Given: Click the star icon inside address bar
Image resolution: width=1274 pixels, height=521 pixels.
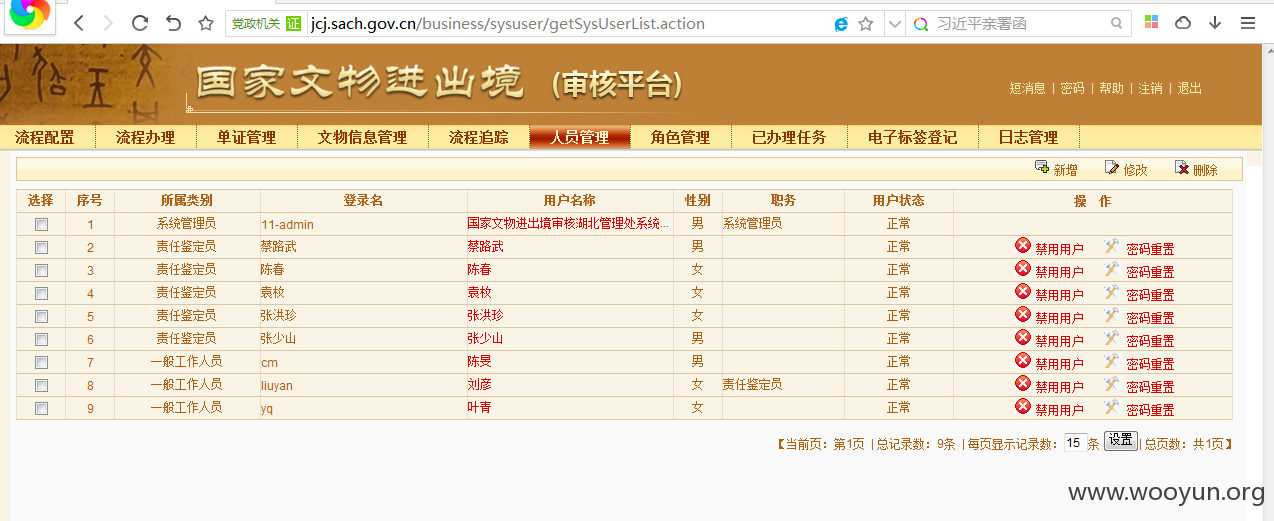Looking at the screenshot, I should 866,24.
